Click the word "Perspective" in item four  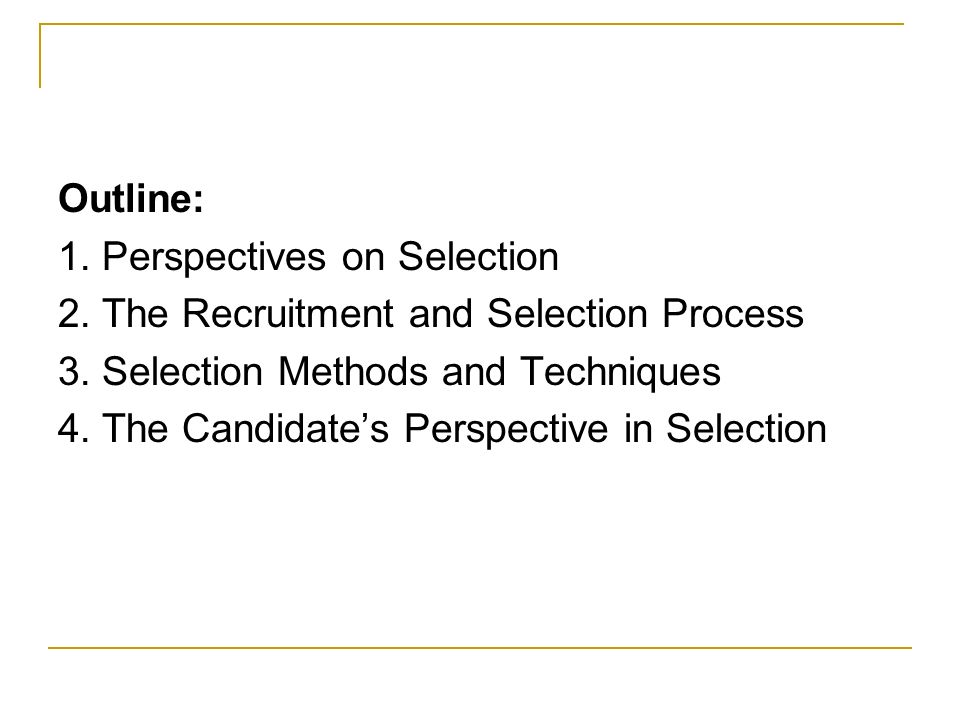[506, 429]
